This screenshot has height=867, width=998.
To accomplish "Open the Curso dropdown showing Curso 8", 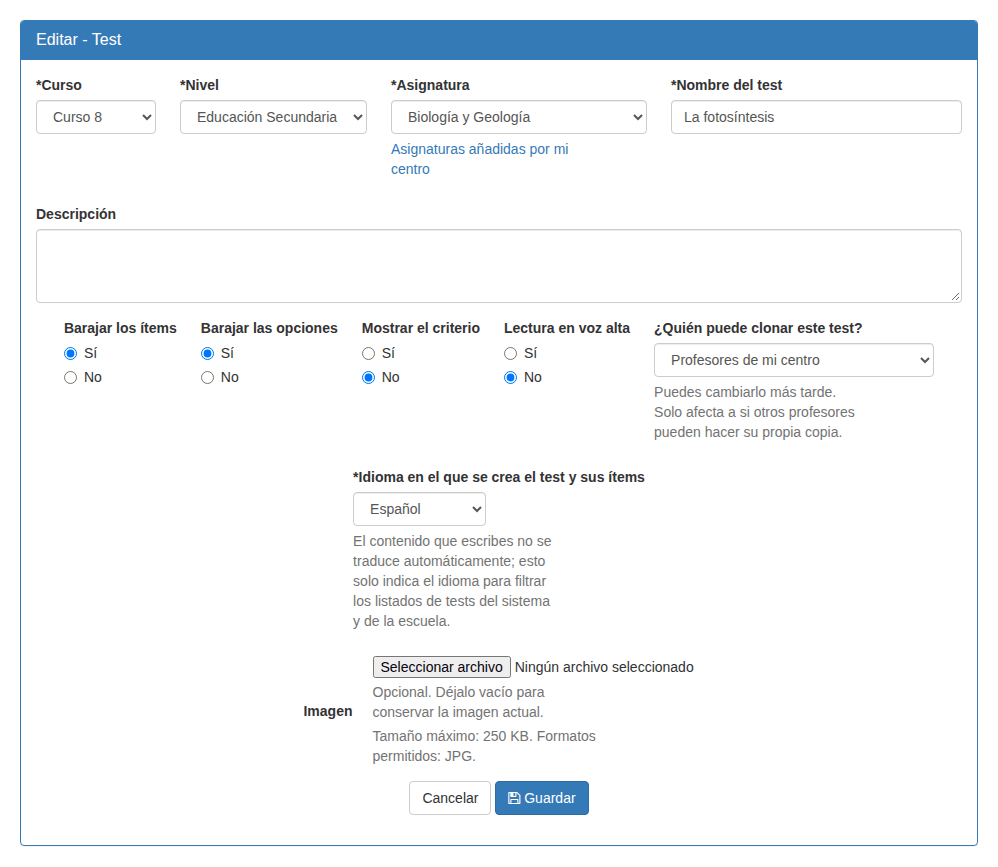I will [96, 117].
